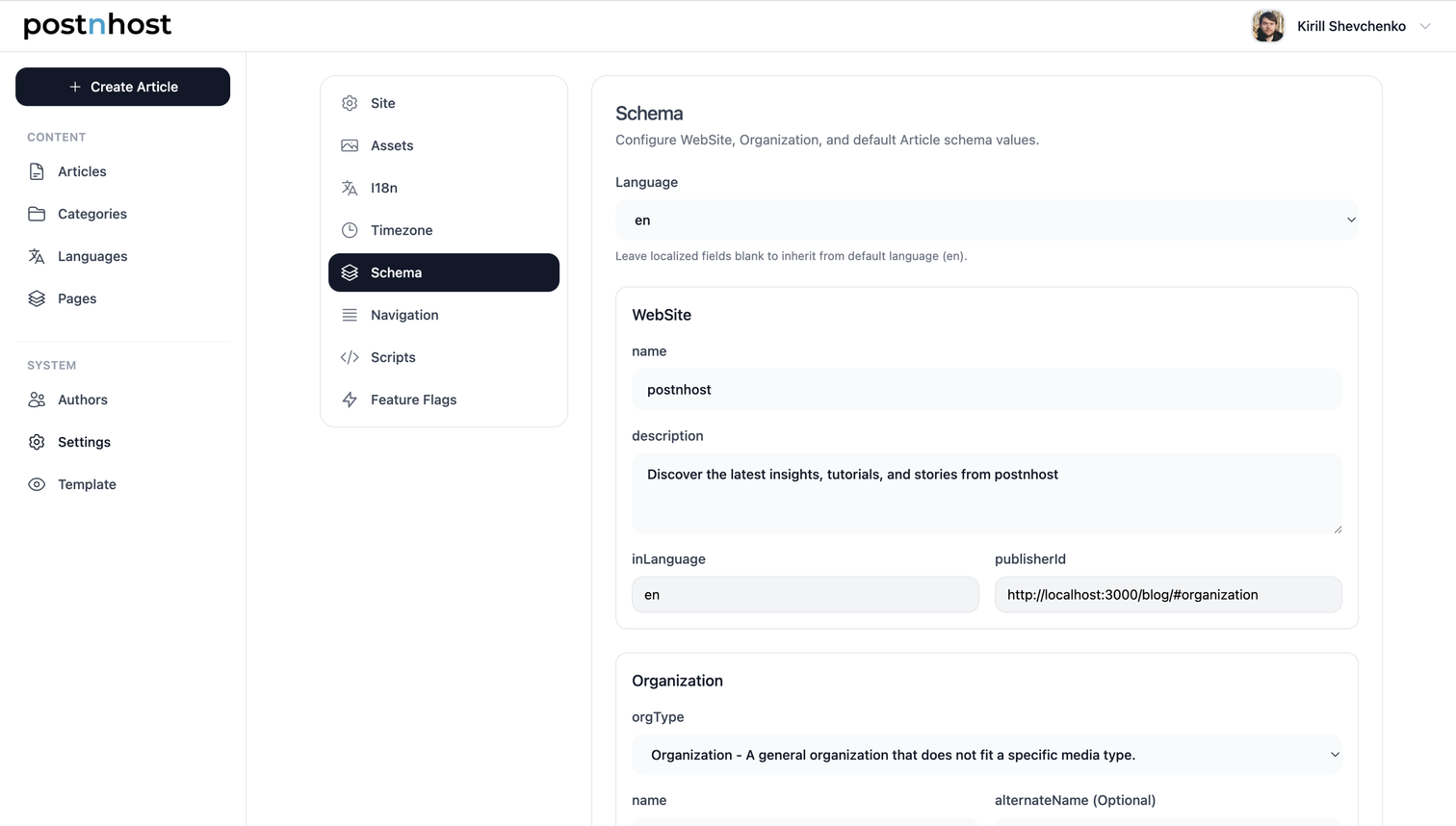Screen dimensions: 1456x826
Task: Open Articles in sidebar
Action: [123, 171]
